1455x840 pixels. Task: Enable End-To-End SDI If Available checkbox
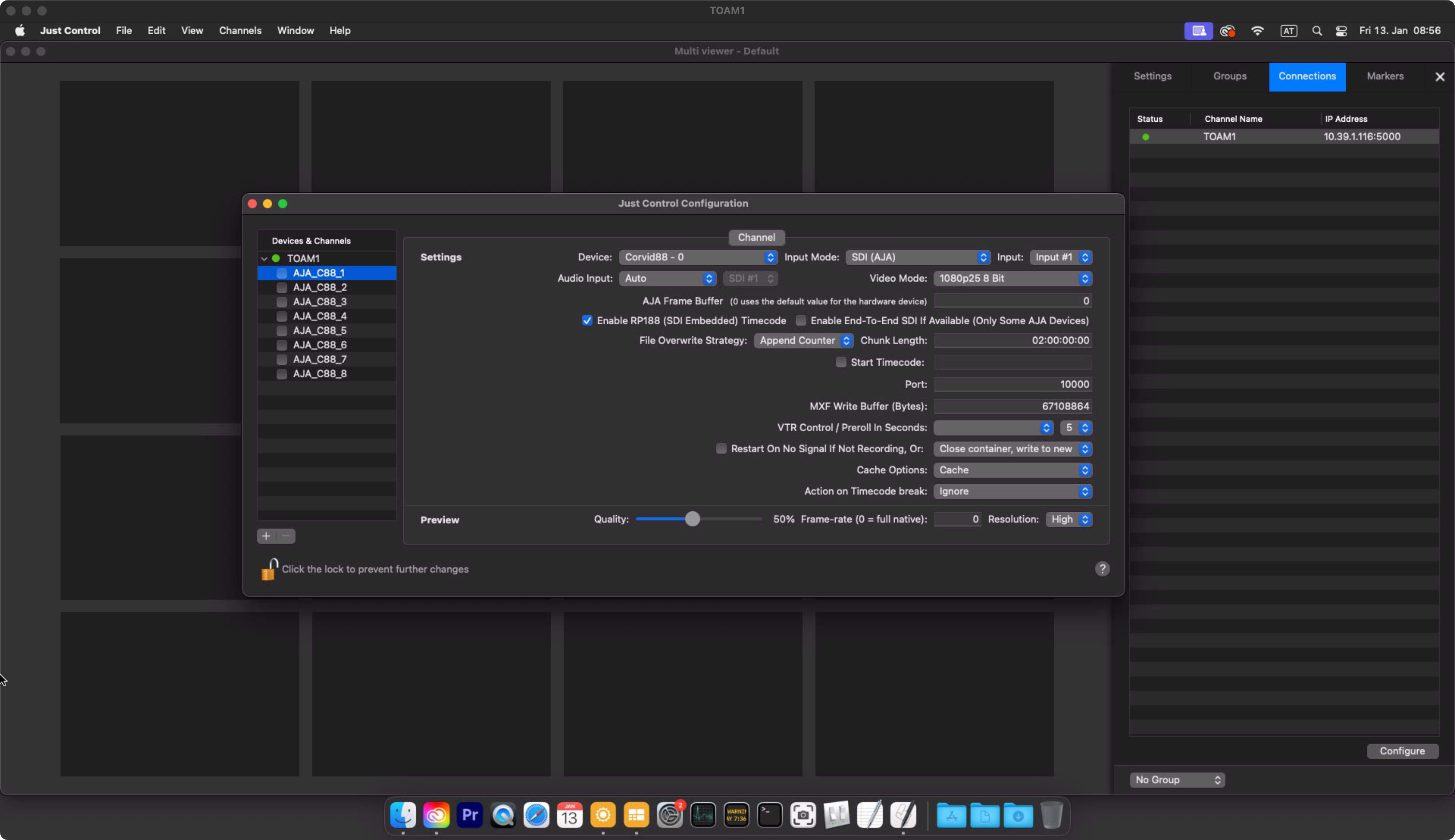[801, 321]
